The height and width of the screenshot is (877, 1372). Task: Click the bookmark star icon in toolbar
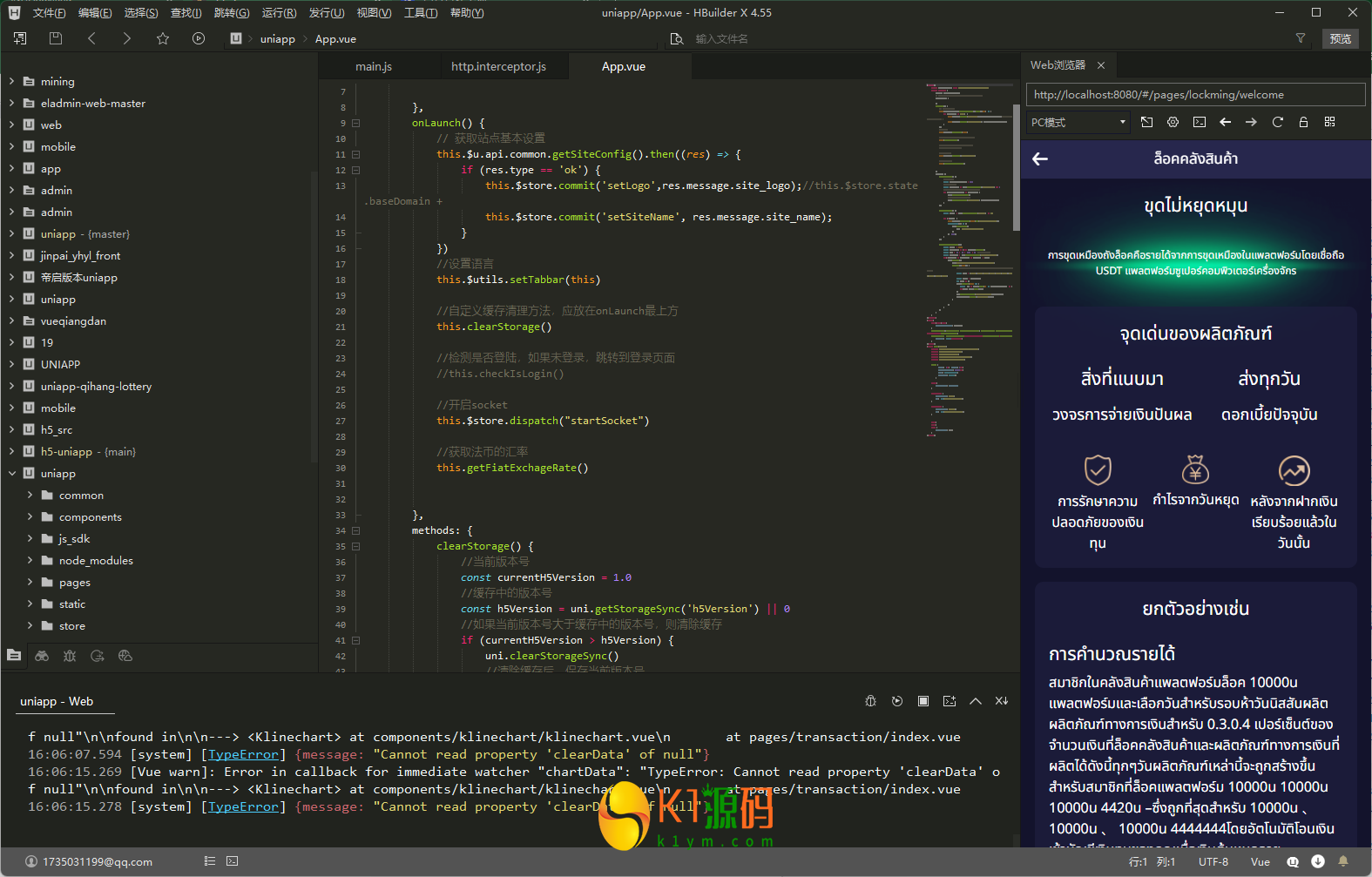tap(163, 38)
